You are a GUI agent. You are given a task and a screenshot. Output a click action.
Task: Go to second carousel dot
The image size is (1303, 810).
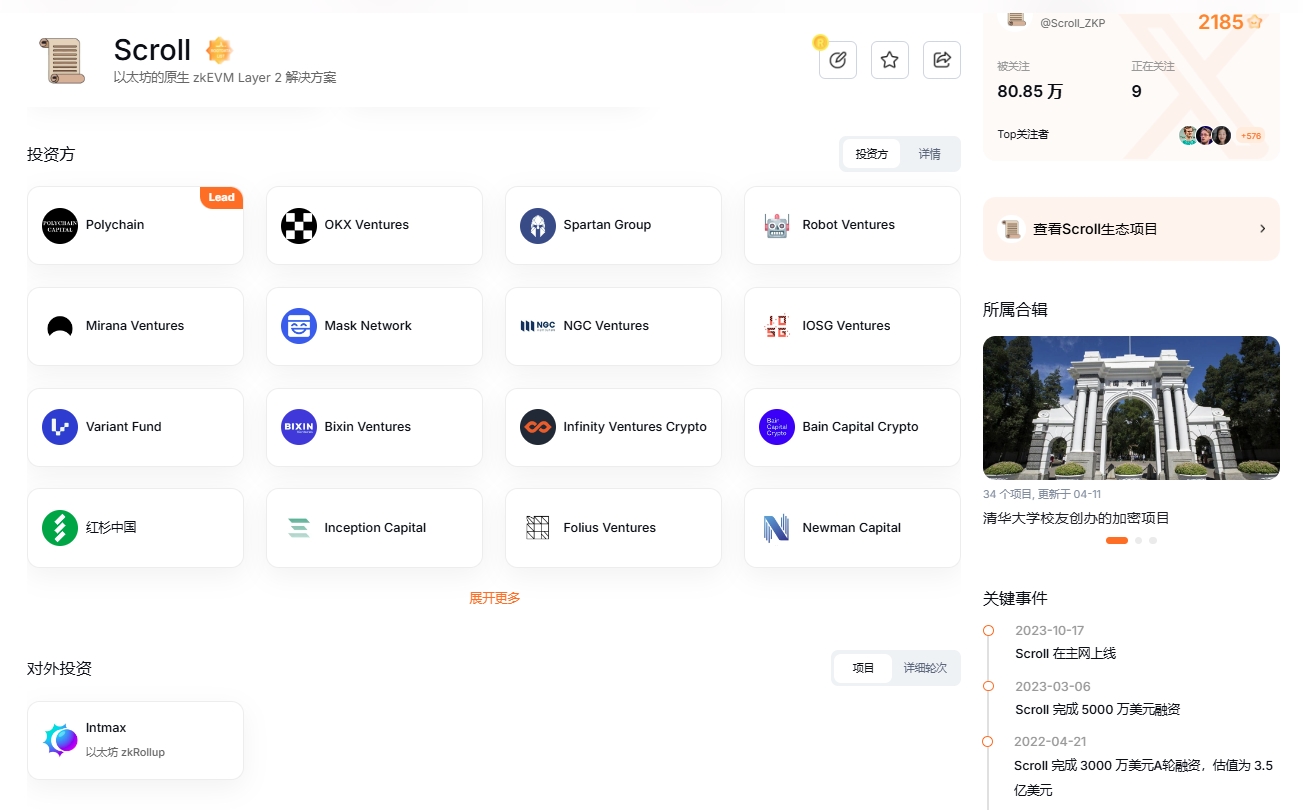pyautogui.click(x=1138, y=540)
